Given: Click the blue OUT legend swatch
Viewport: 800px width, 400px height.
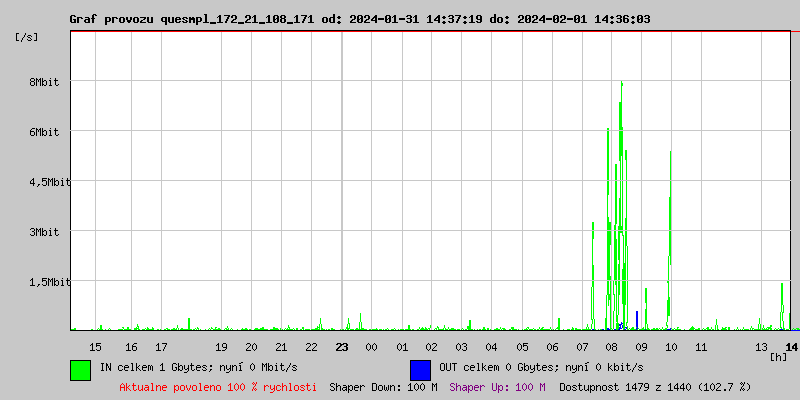Looking at the screenshot, I should tap(420, 369).
